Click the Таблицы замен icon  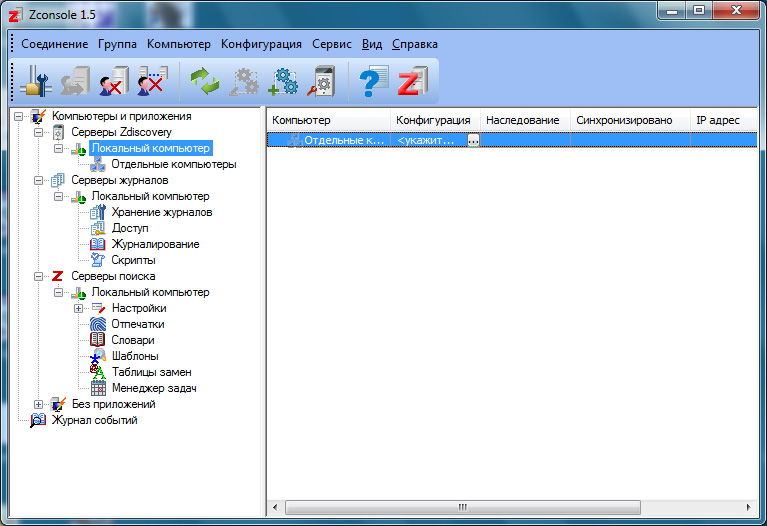coord(98,372)
